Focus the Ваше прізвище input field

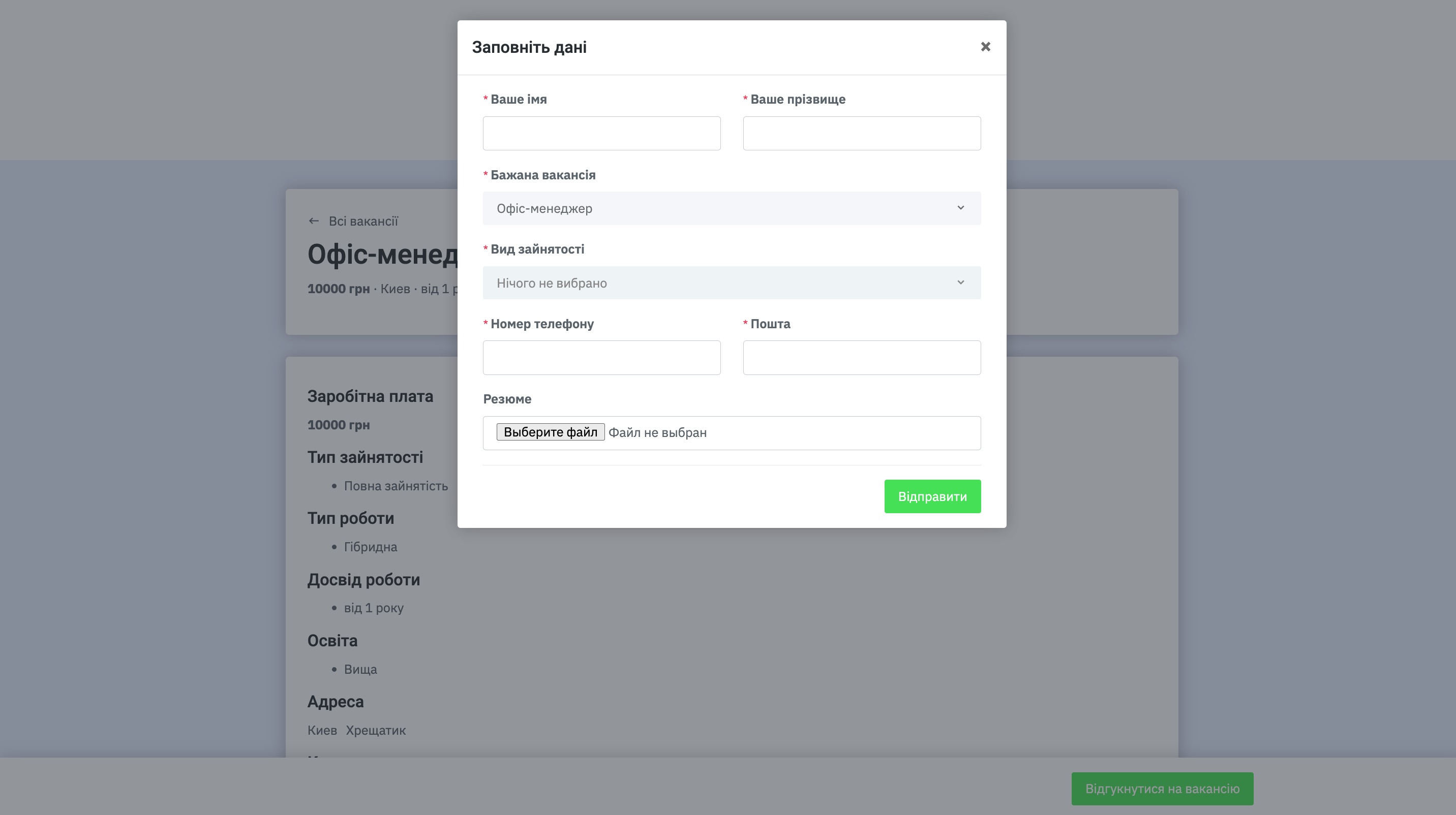coord(861,133)
